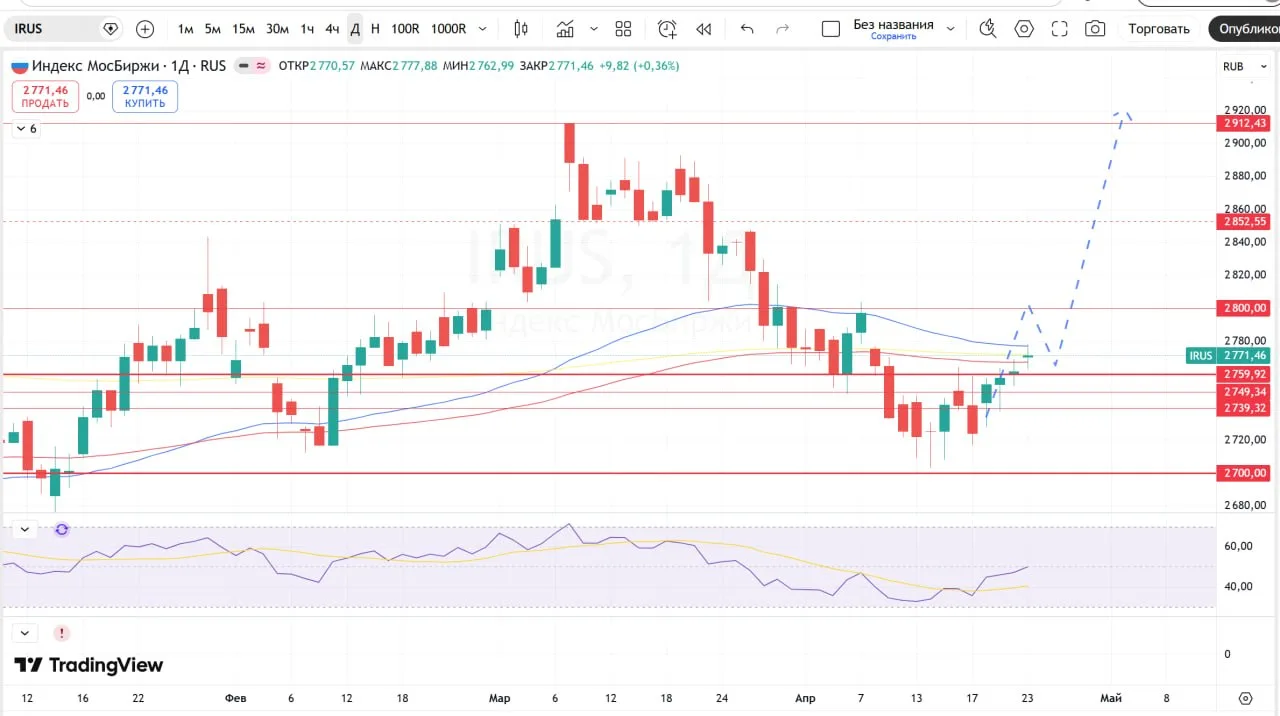Expand the timeframe list dropdown arrow
This screenshot has width=1280, height=716.
pyautogui.click(x=483, y=29)
